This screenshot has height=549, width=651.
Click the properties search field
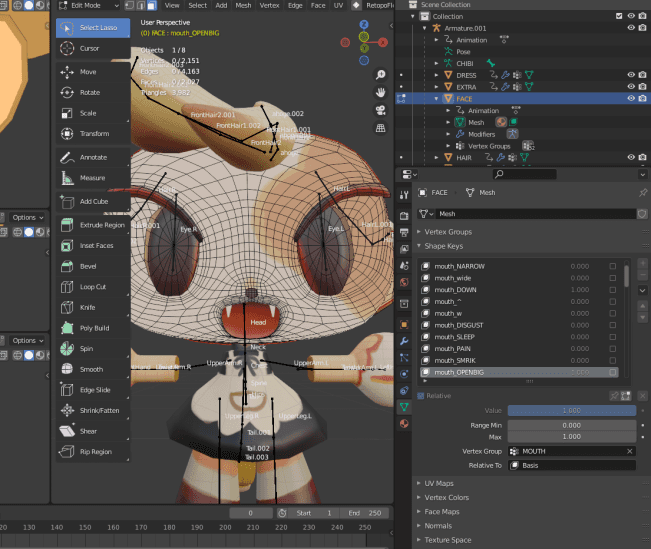pos(524,174)
